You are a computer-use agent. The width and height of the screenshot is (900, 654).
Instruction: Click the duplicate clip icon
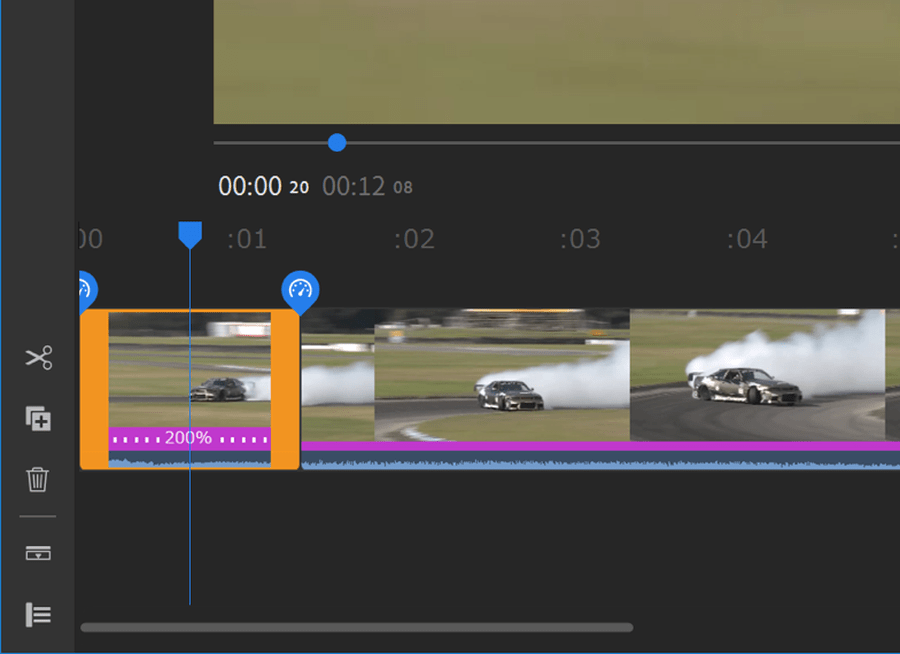coord(38,419)
